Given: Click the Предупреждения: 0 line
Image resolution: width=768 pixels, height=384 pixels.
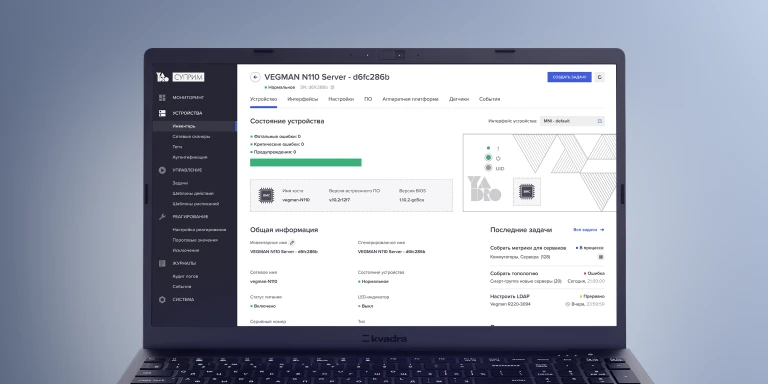Looking at the screenshot, I should pyautogui.click(x=273, y=152).
